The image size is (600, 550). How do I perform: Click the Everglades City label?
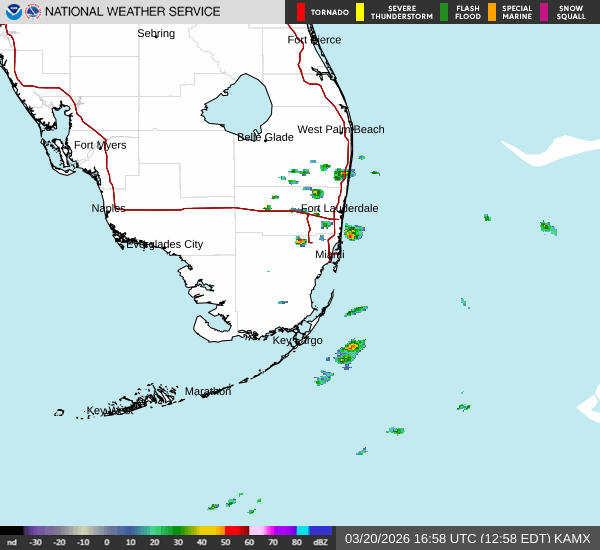164,244
